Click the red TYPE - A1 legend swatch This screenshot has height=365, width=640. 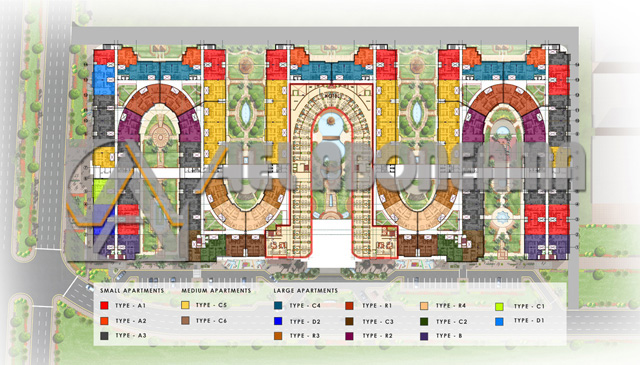pos(104,305)
